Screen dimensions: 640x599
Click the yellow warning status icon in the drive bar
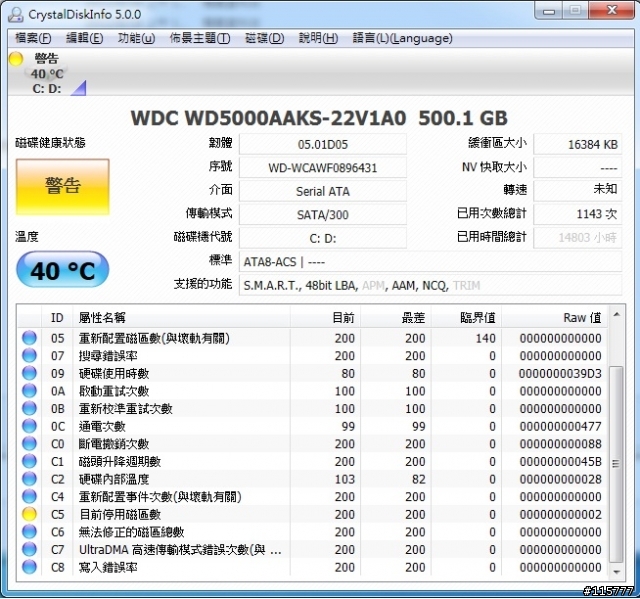click(16, 59)
